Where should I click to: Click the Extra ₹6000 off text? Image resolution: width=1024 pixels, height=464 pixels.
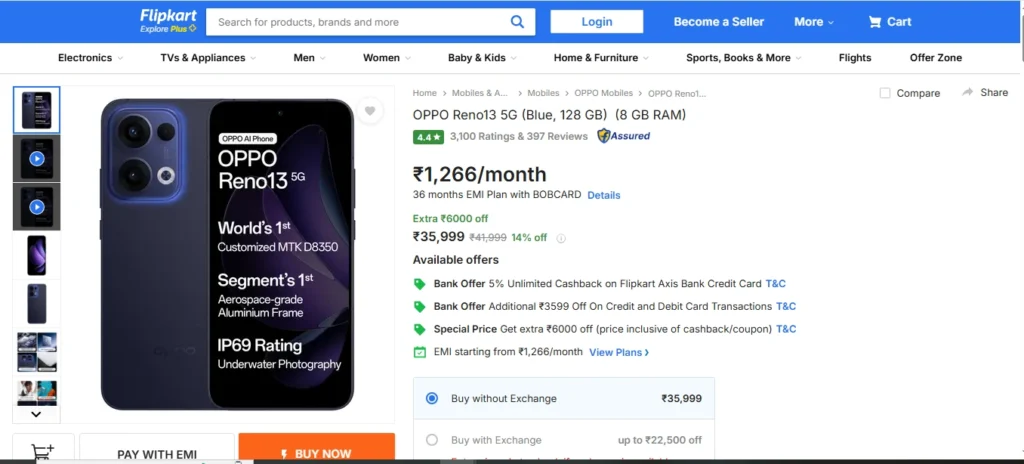click(450, 219)
